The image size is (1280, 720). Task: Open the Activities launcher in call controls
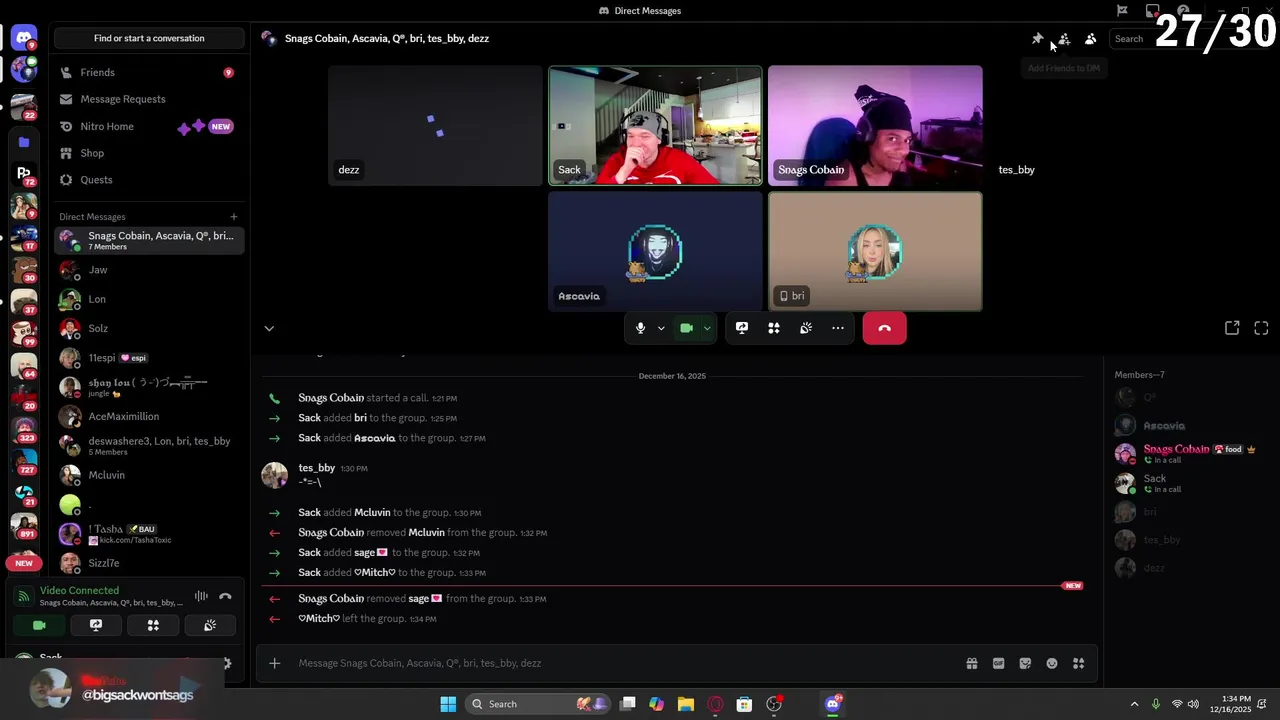point(774,328)
